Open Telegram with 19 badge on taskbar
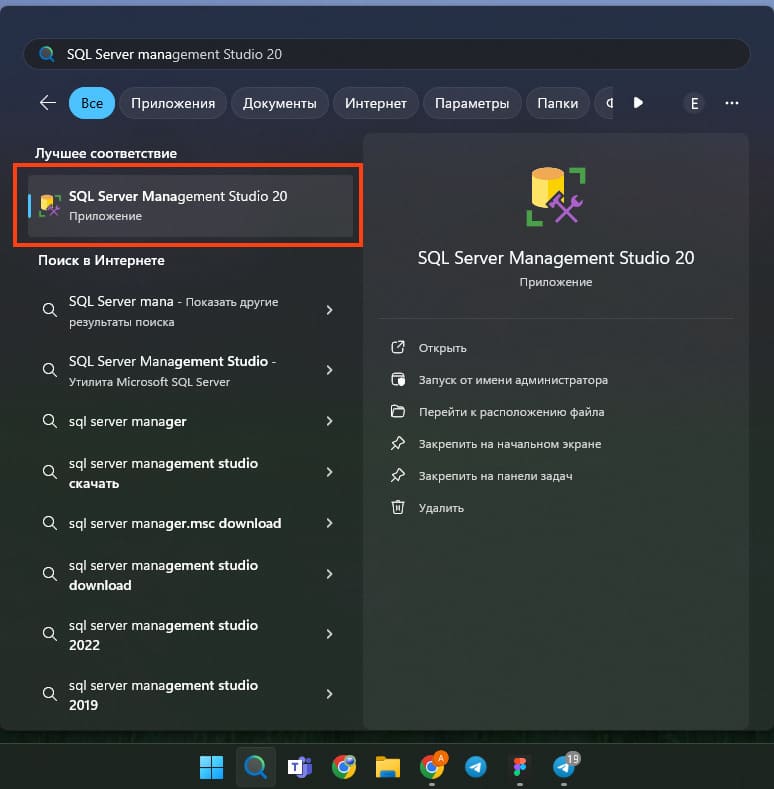Image resolution: width=774 pixels, height=789 pixels. click(x=565, y=766)
